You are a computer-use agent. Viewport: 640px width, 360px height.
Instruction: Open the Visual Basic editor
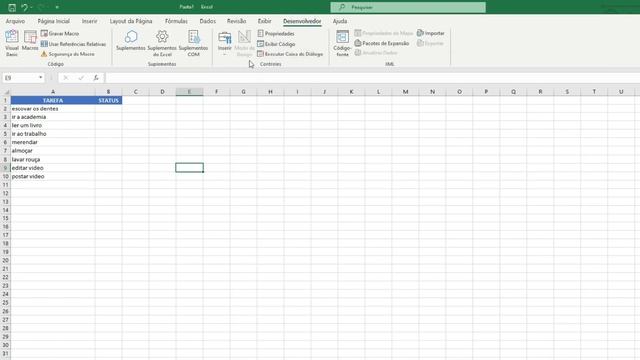tap(12, 43)
